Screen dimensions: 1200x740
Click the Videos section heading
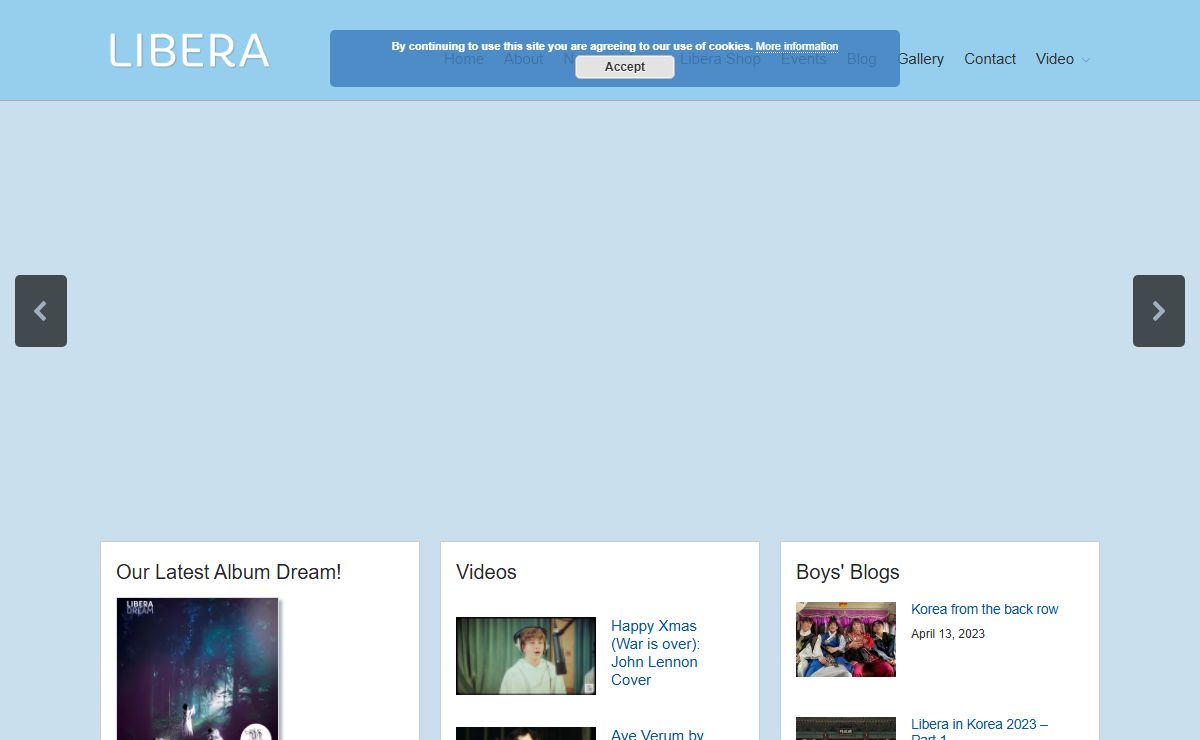click(486, 572)
